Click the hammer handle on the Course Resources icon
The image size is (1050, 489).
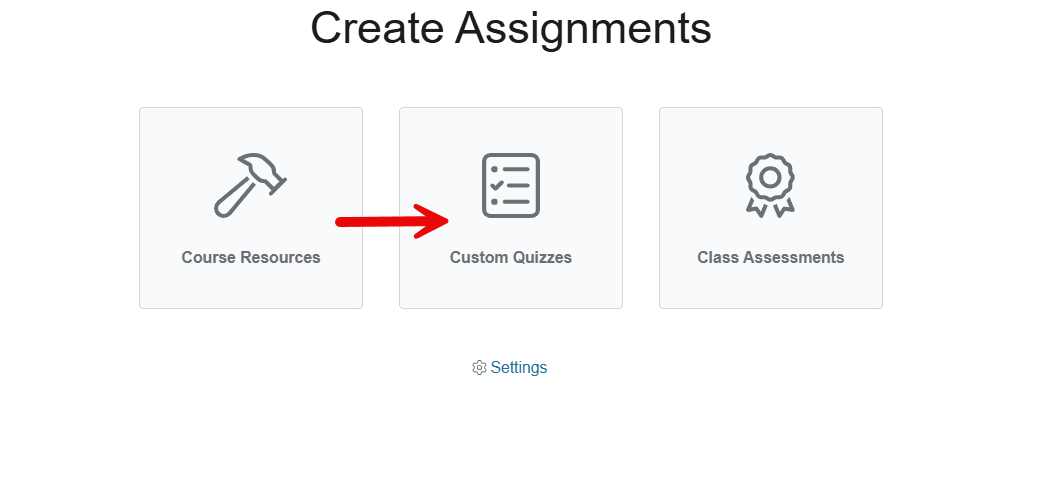pos(232,199)
